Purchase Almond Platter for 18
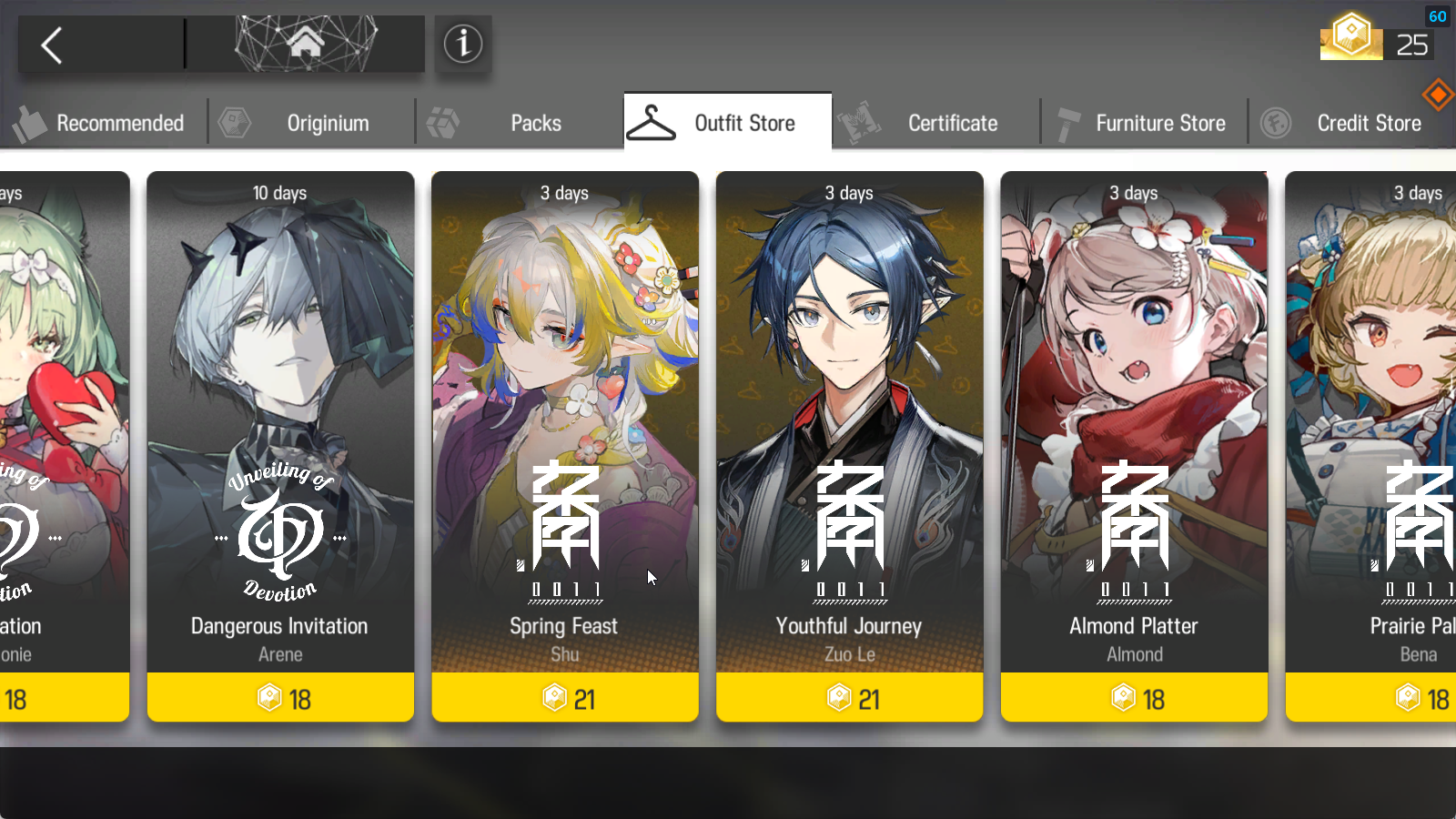This screenshot has height=819, width=1456. [1134, 698]
